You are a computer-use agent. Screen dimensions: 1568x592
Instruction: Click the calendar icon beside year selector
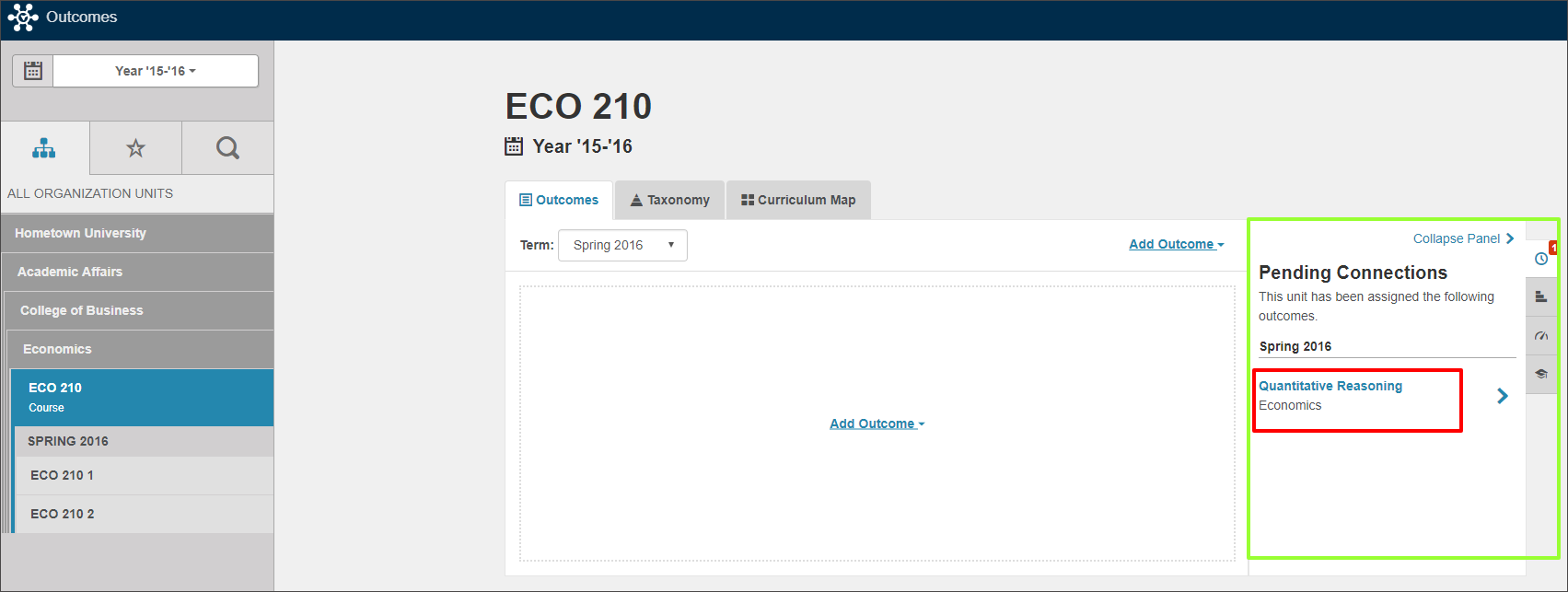pos(33,71)
